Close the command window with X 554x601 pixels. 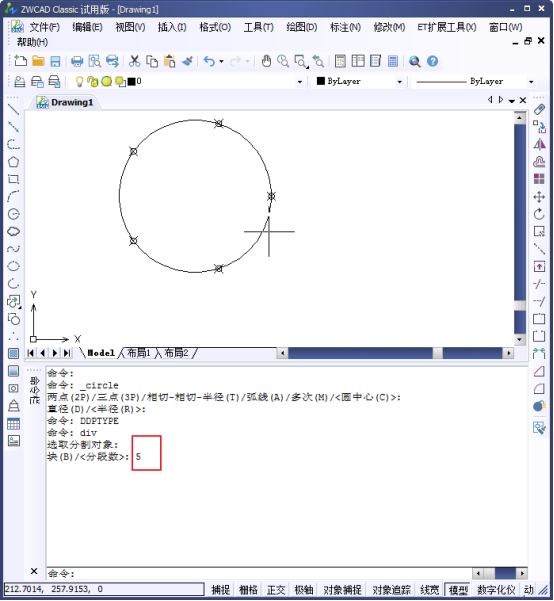click(x=34, y=571)
